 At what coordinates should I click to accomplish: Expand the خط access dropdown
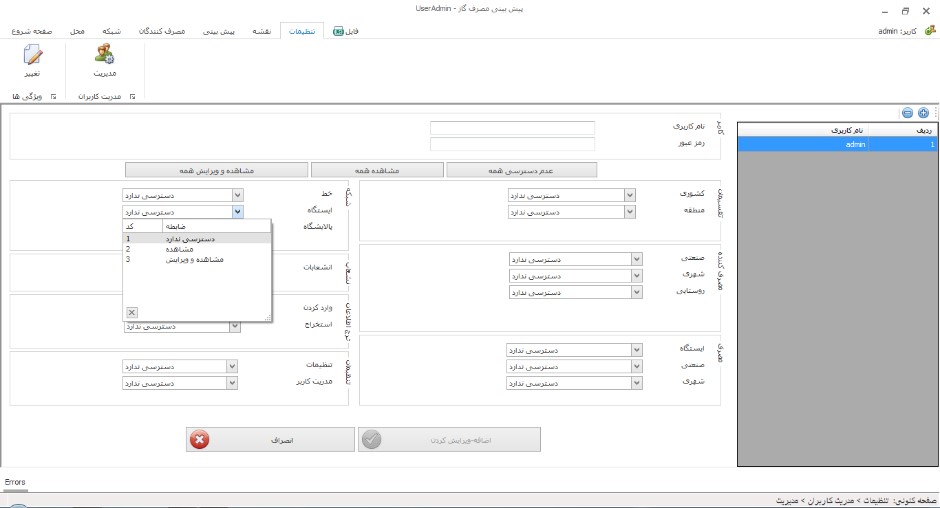coord(237,195)
